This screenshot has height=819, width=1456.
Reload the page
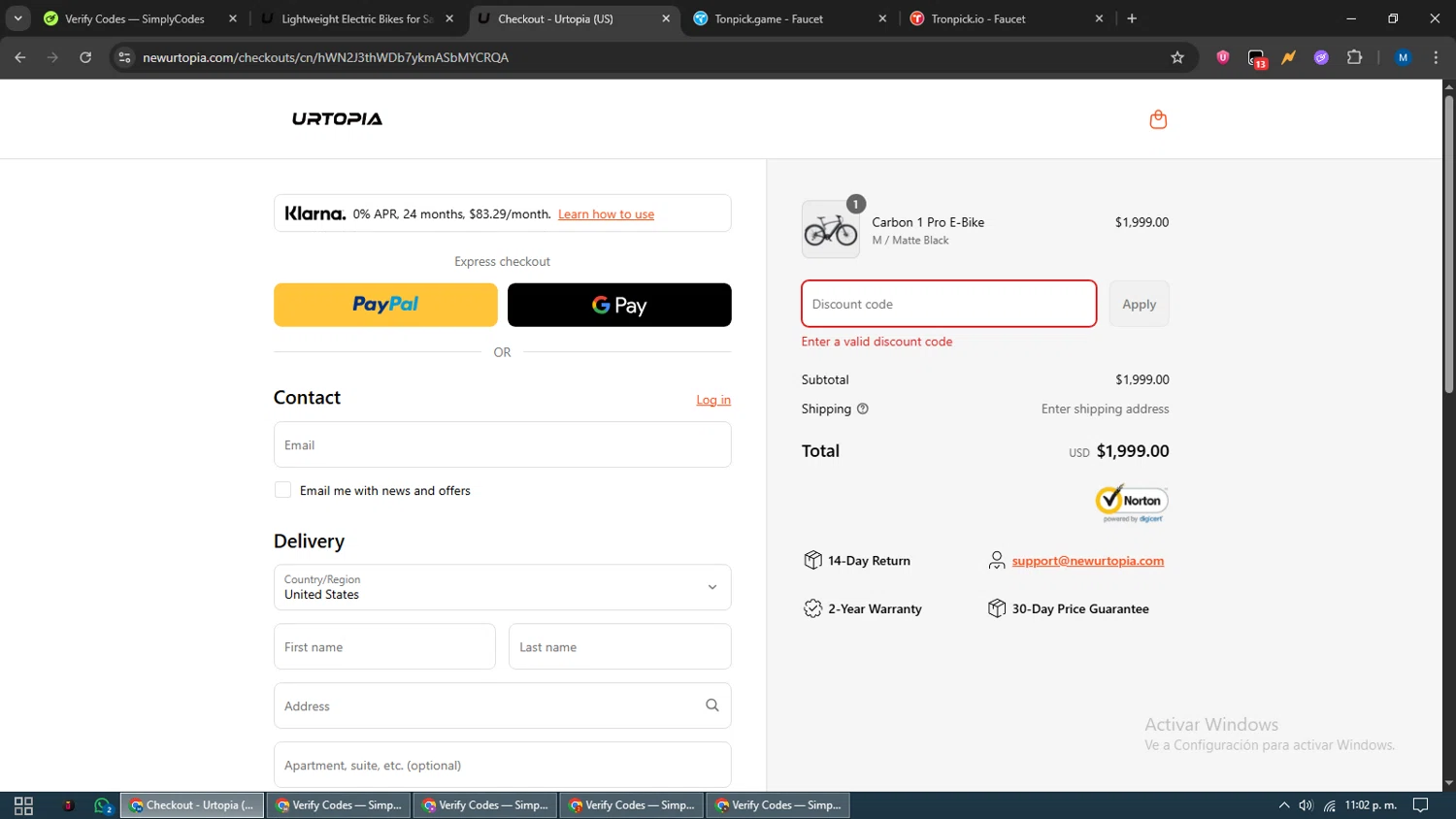(85, 57)
